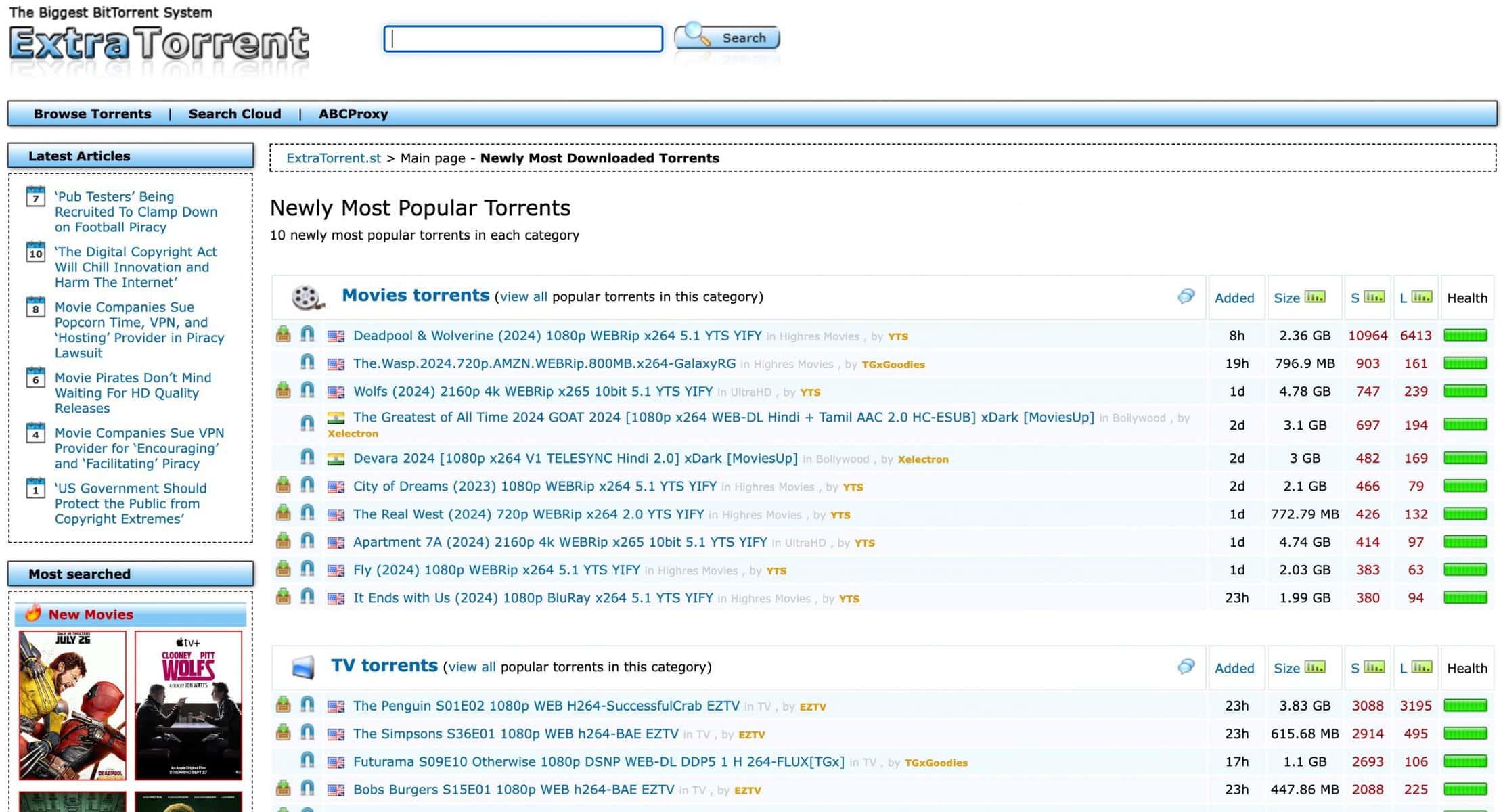Click the India flag icon on Devara 2024 row
The image size is (1503, 812).
pyautogui.click(x=336, y=459)
